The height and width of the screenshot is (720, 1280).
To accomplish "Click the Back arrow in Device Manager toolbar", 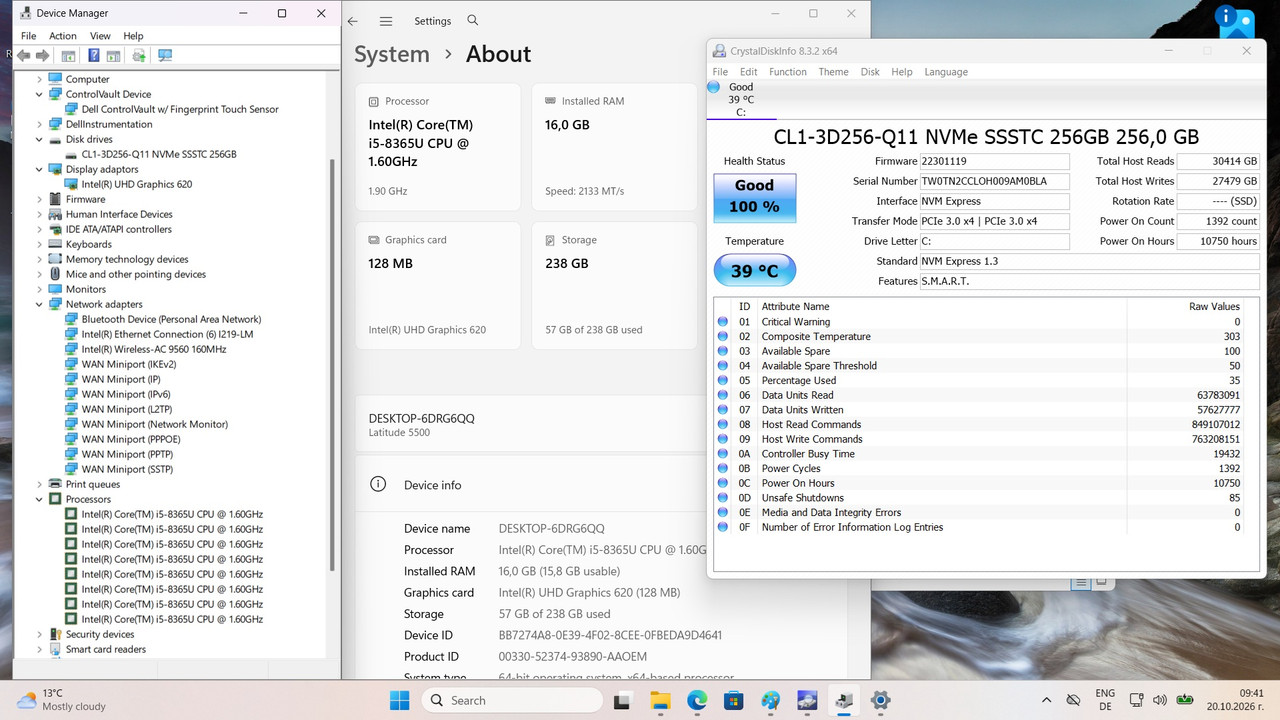I will pos(23,56).
